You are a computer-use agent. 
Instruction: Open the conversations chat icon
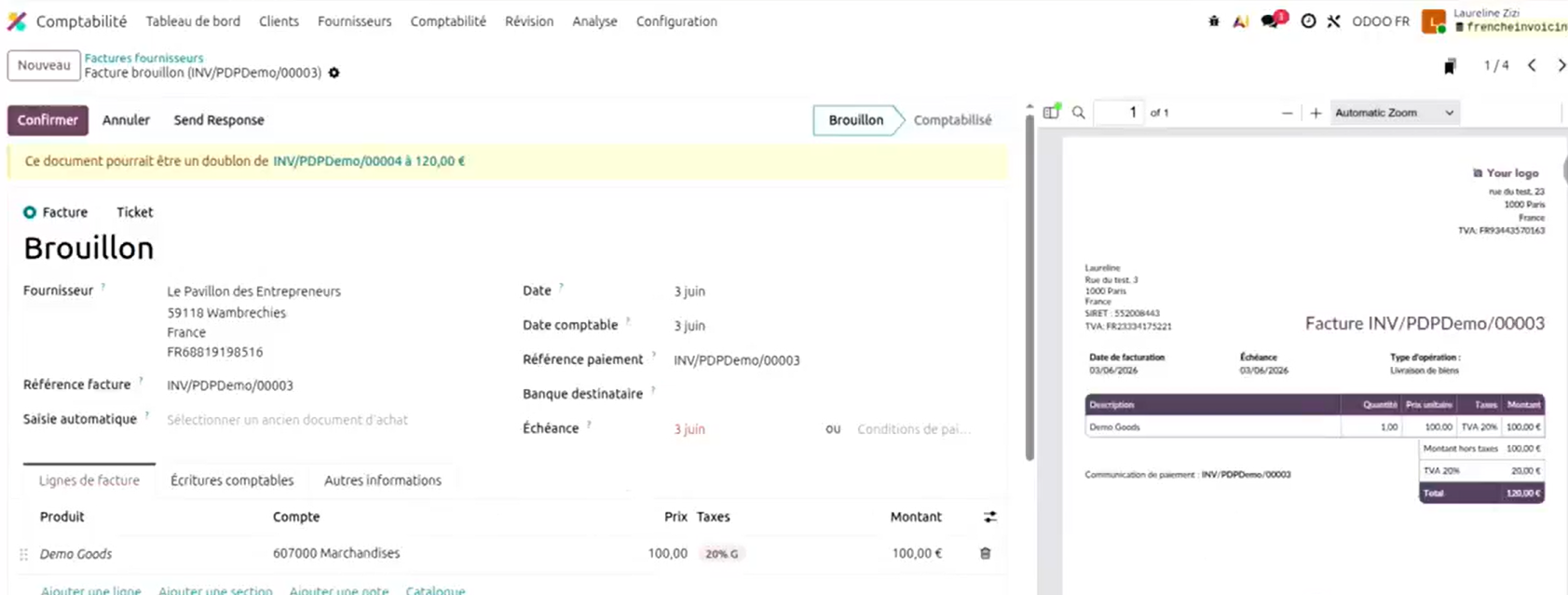click(1272, 20)
